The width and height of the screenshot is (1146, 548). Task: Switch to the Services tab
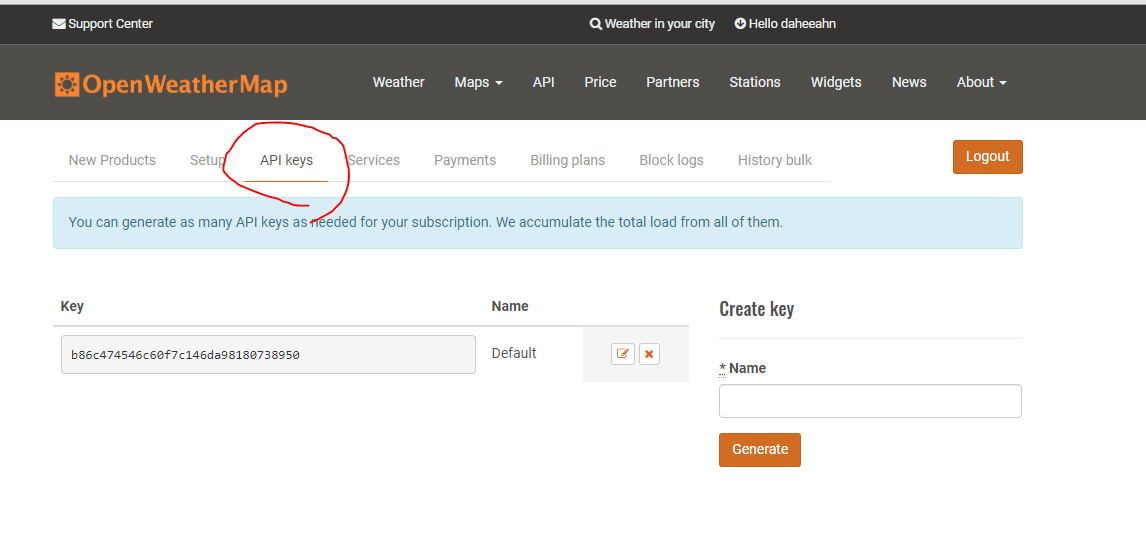(x=373, y=160)
